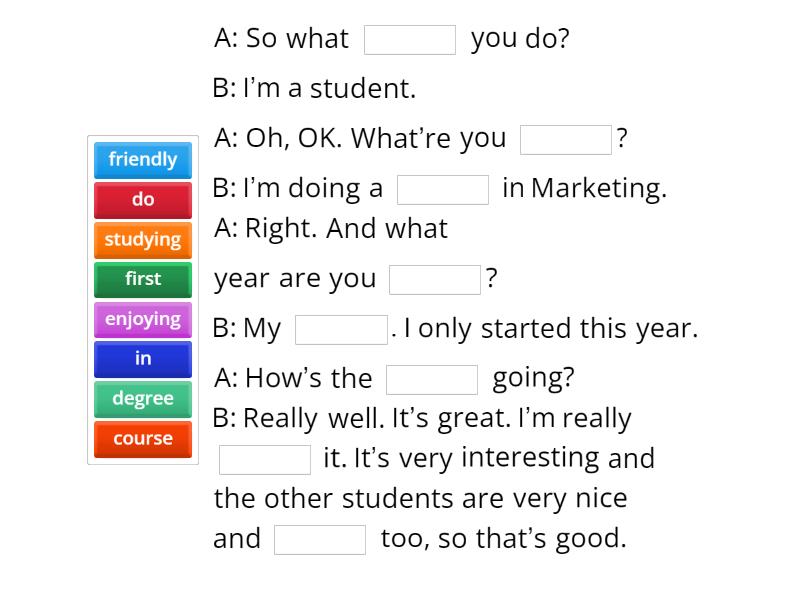Select the word tile 'in'
Viewport: 800px width, 600px height.
pos(142,359)
